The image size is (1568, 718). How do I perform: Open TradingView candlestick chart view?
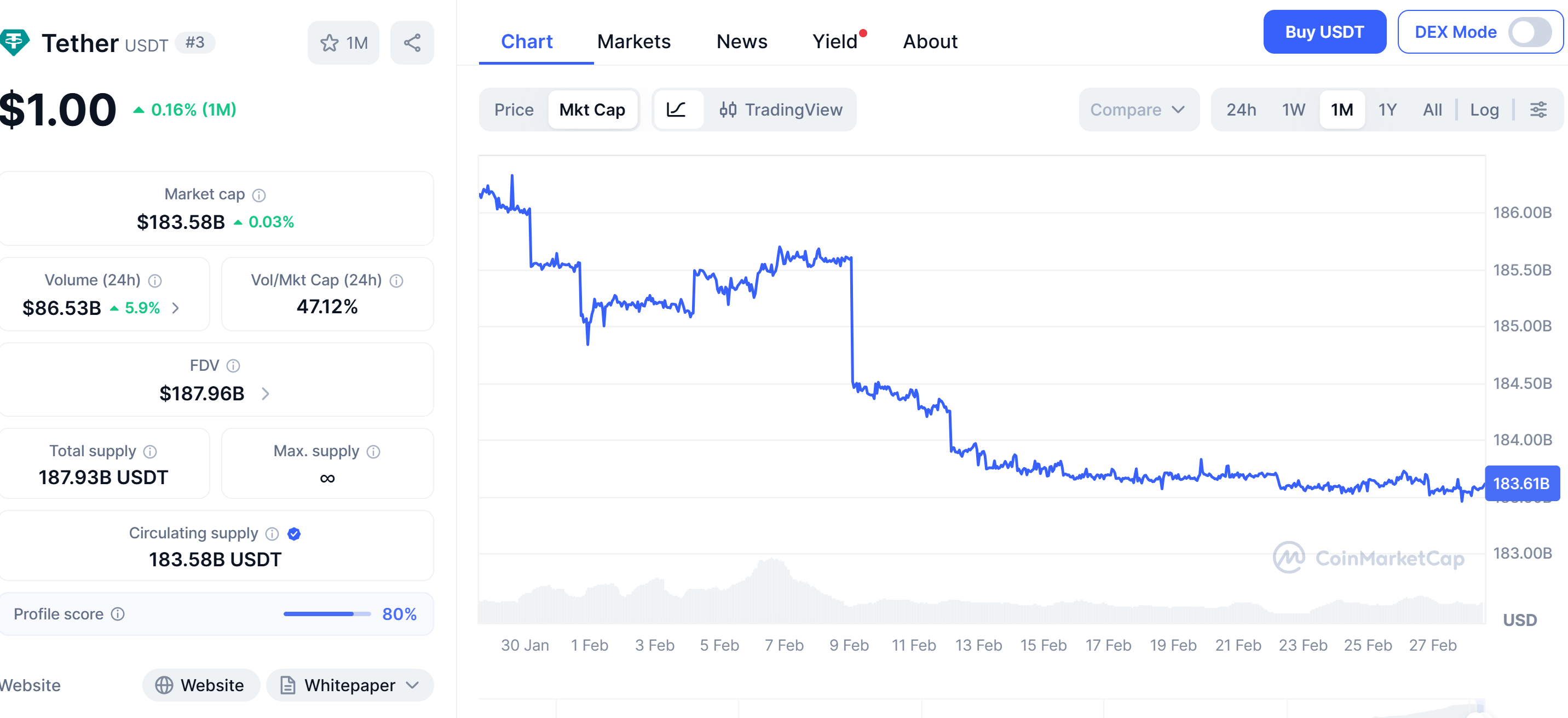click(782, 110)
